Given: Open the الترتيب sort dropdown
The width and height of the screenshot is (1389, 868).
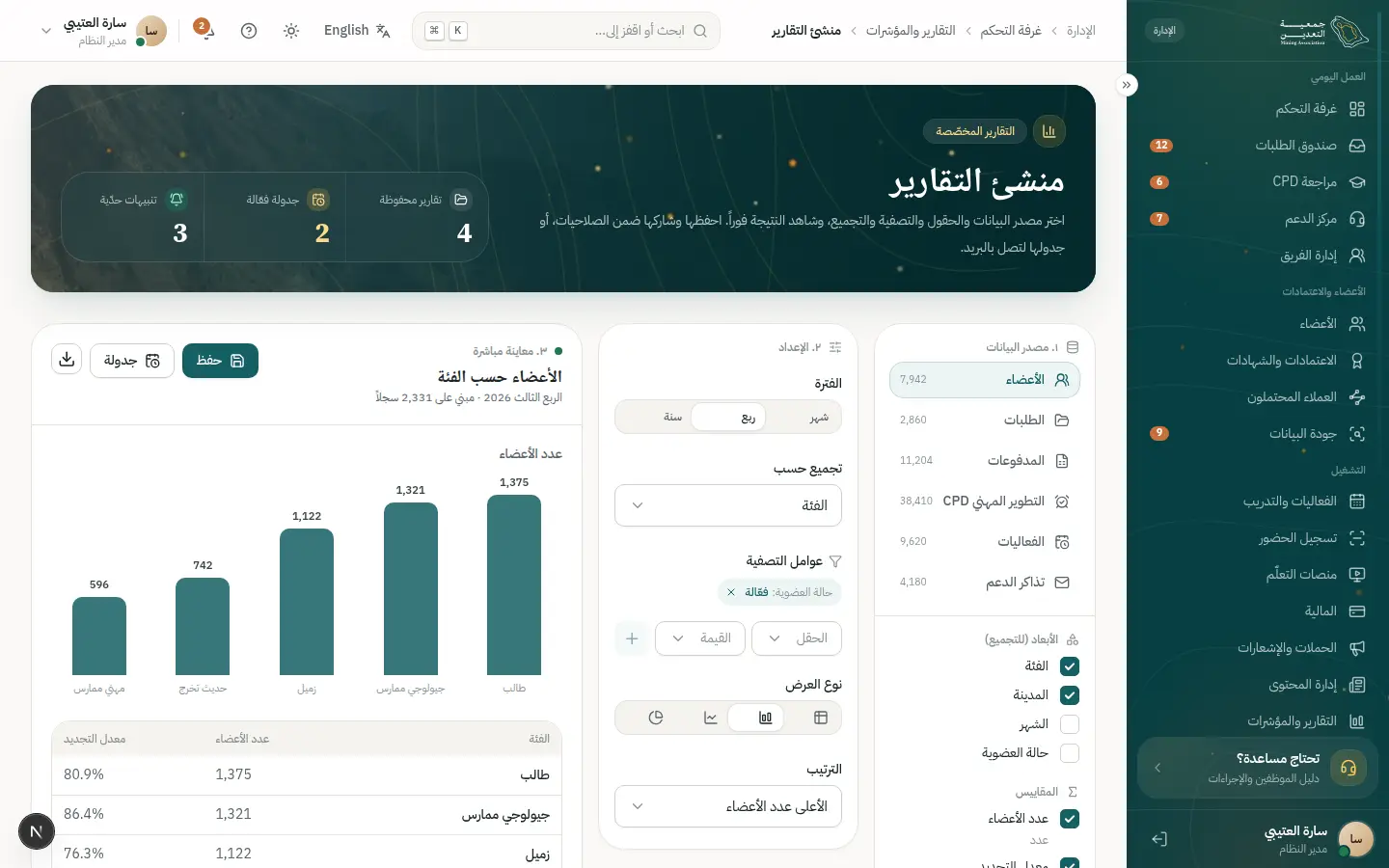Looking at the screenshot, I should coord(728,806).
